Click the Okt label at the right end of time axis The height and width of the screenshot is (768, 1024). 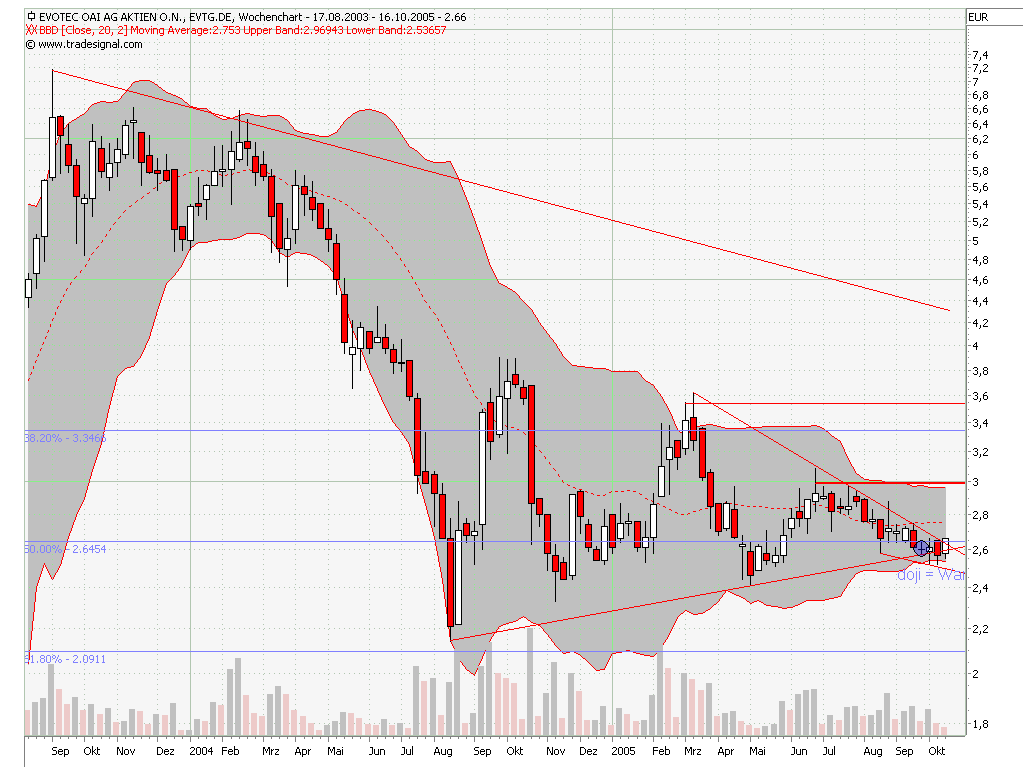pyautogui.click(x=937, y=750)
